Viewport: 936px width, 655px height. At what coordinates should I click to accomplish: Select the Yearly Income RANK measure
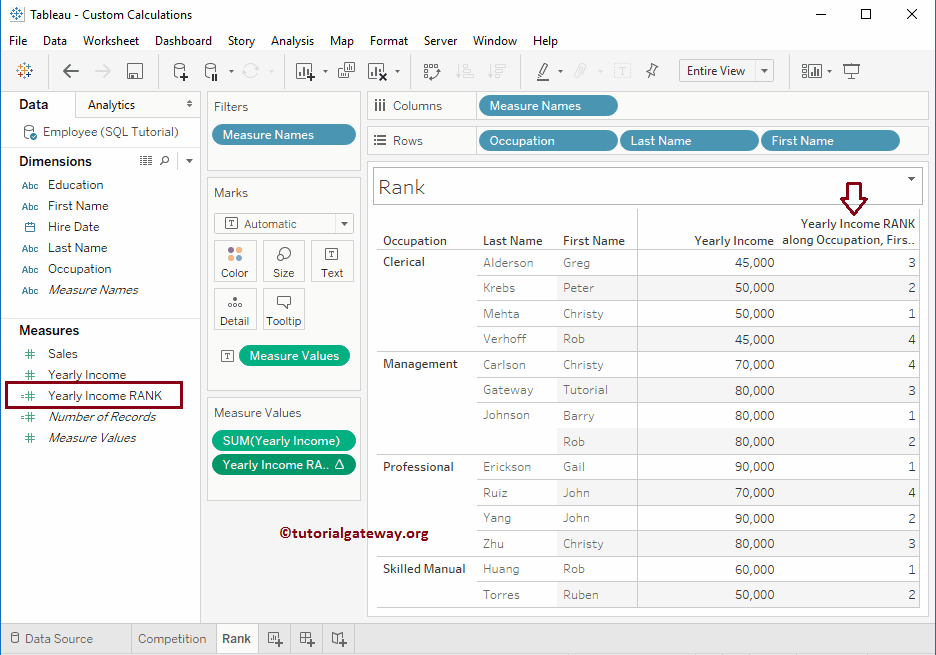(104, 396)
